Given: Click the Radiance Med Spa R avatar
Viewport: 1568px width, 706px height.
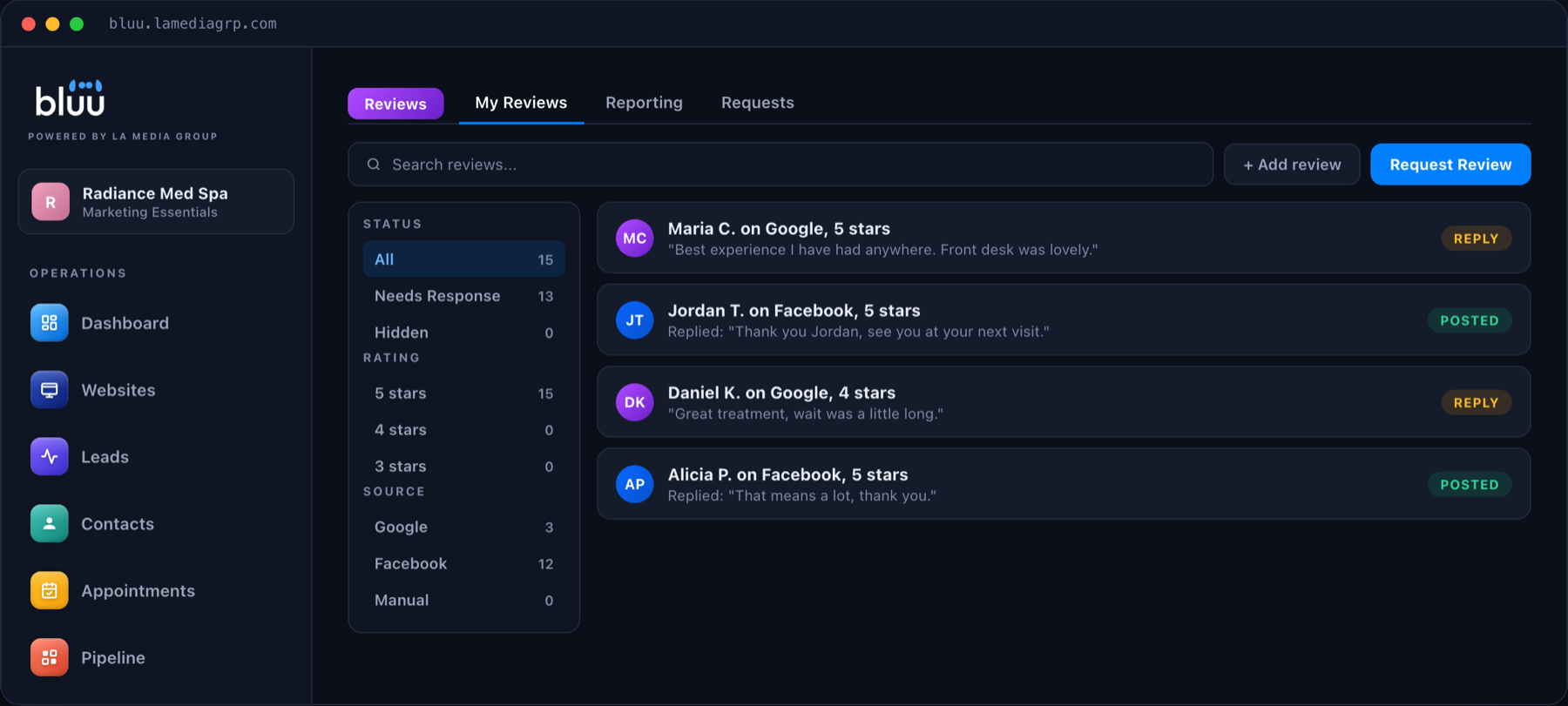Looking at the screenshot, I should [51, 202].
